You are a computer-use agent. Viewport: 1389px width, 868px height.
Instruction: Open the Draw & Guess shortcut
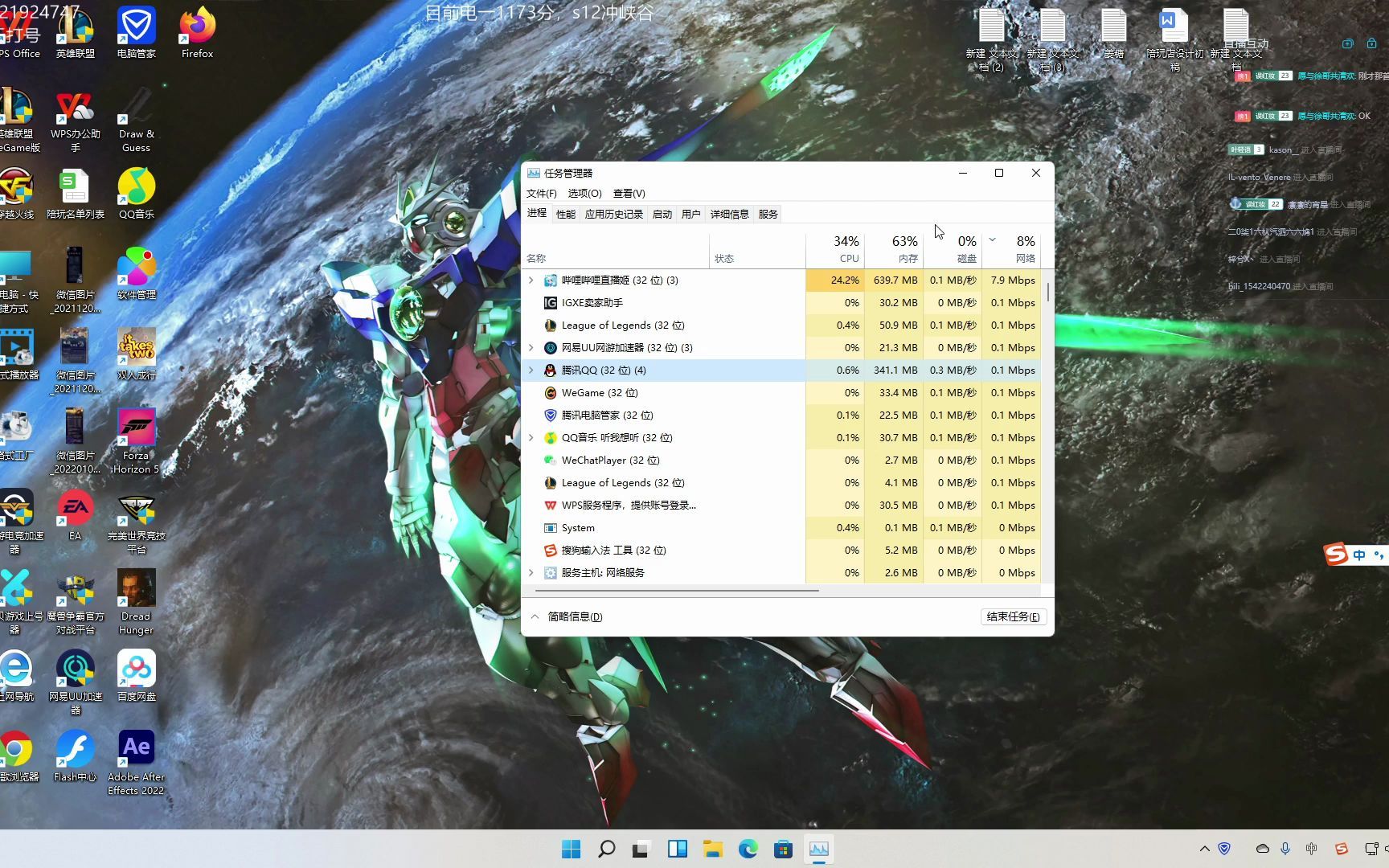coord(136,119)
